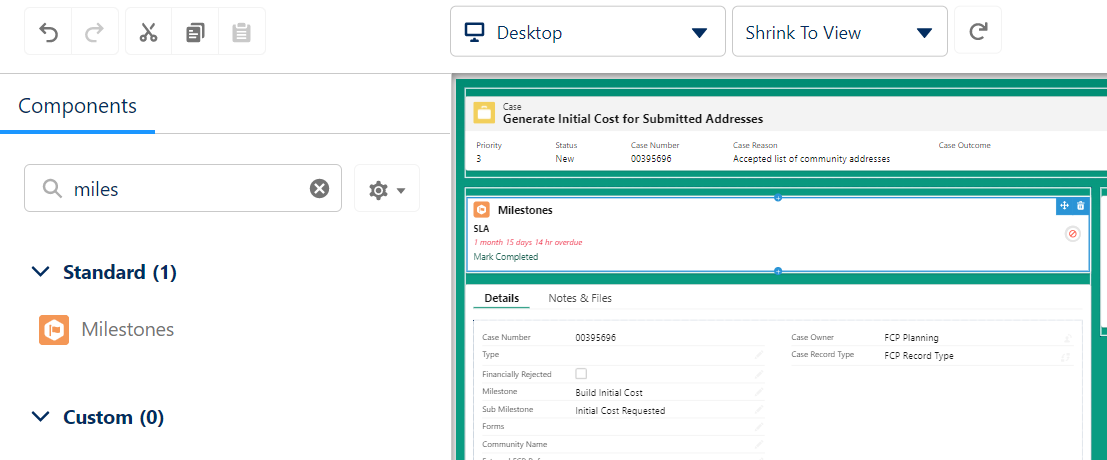This screenshot has height=460, width=1107.
Task: Add component below the Milestones block
Action: pos(778,271)
